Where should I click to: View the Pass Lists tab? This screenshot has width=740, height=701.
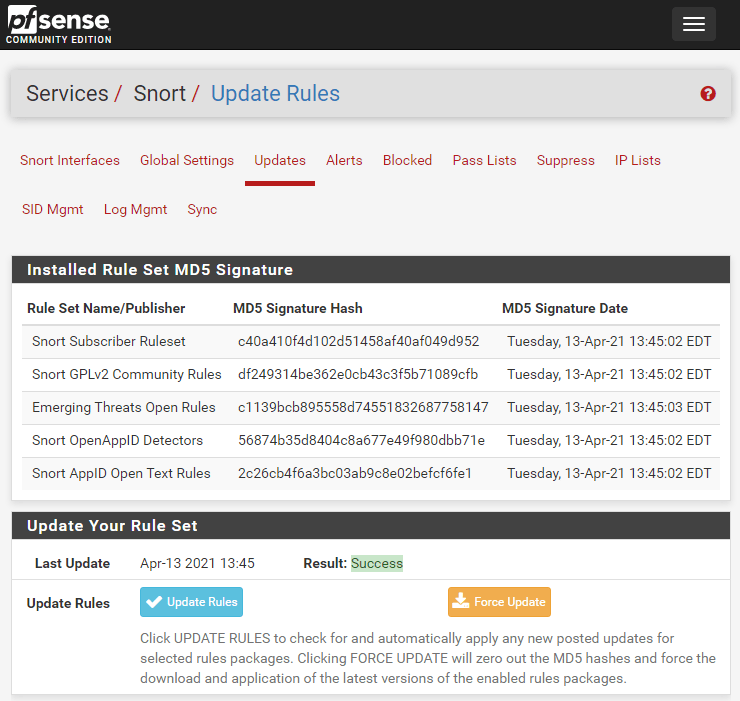pyautogui.click(x=484, y=160)
